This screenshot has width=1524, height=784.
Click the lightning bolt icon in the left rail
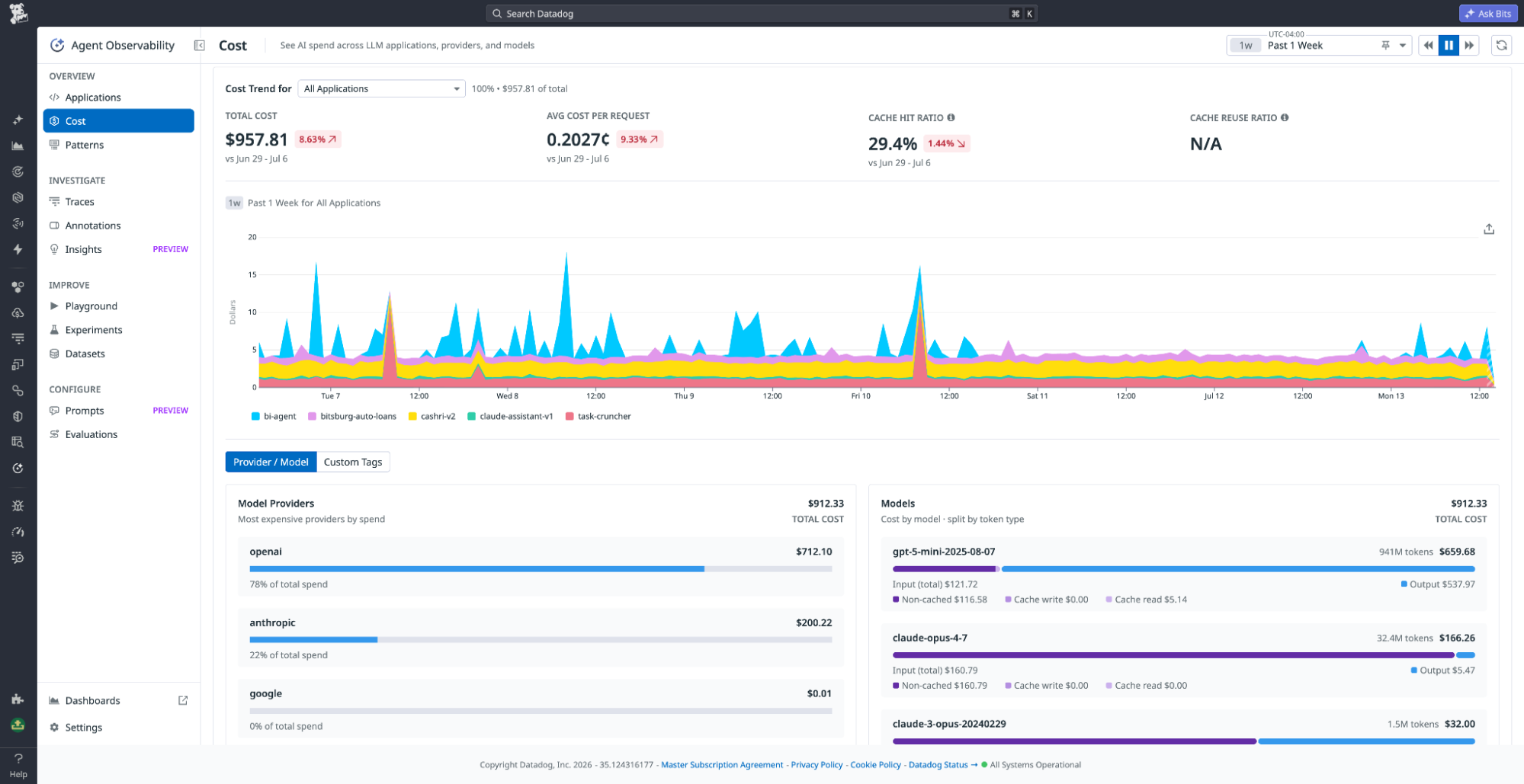point(18,249)
